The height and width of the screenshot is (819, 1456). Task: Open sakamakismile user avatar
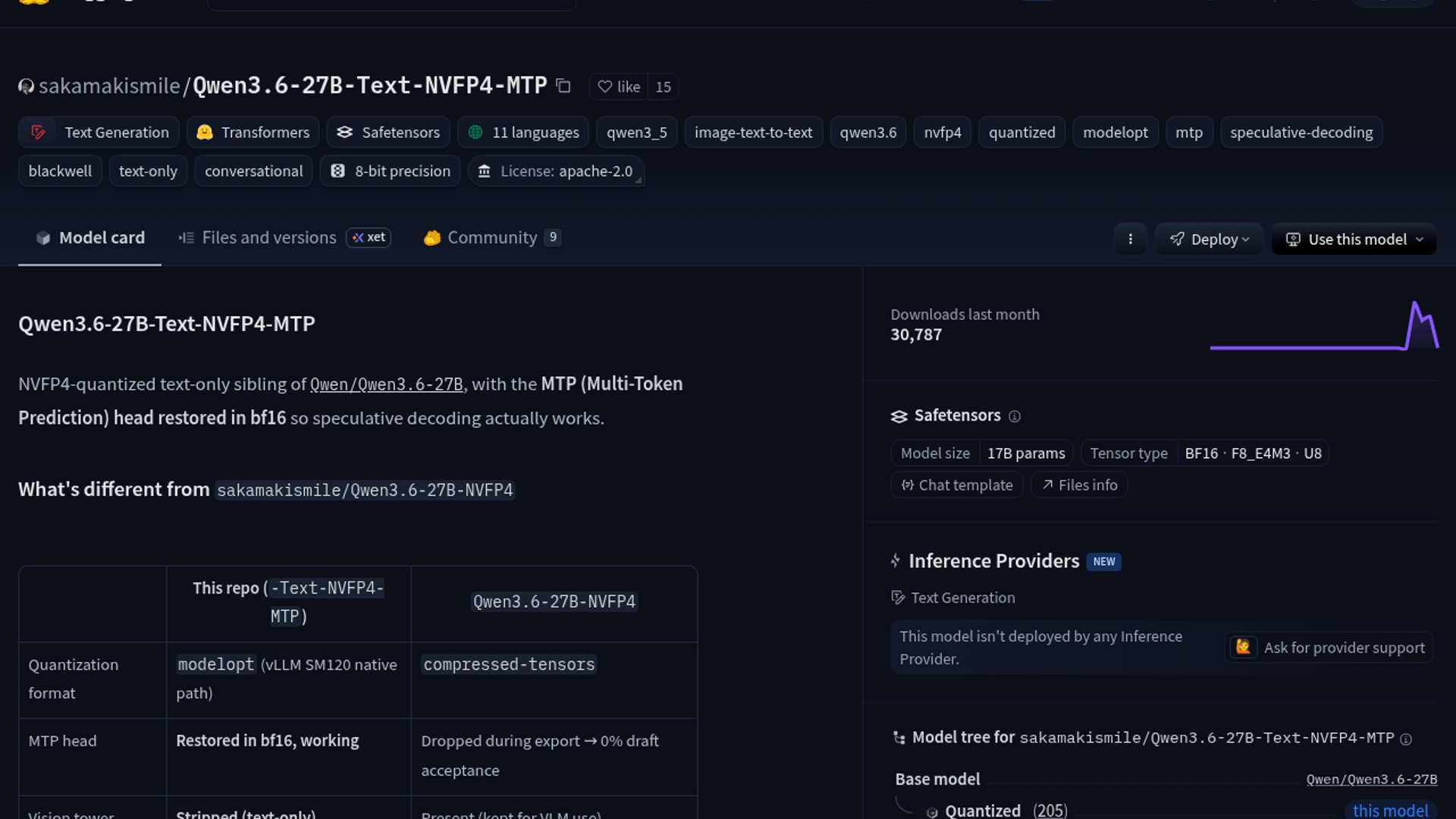(26, 86)
